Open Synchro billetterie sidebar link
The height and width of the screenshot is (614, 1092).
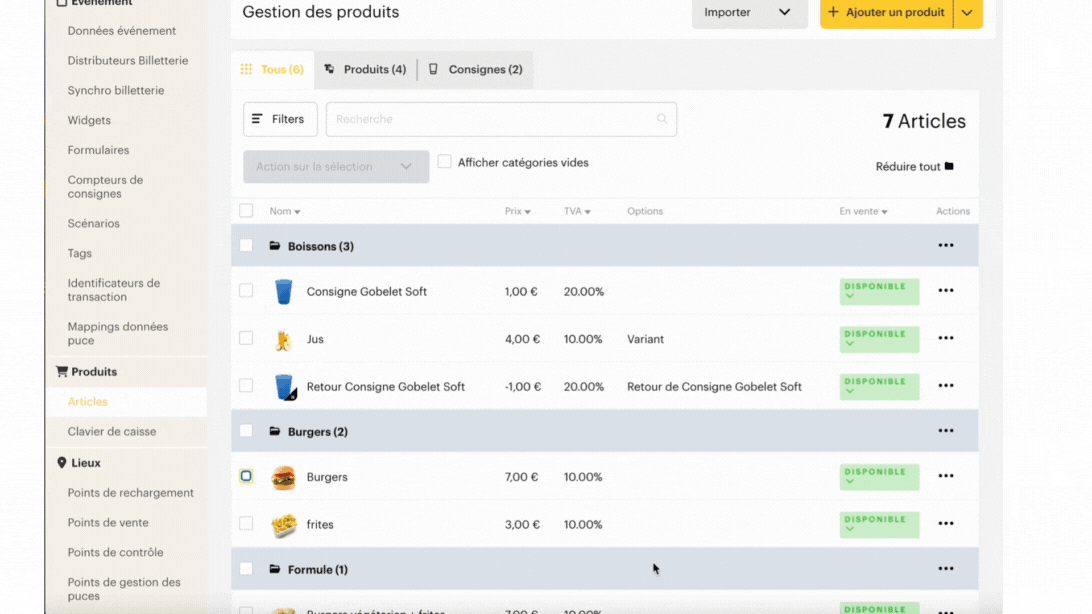coord(116,90)
